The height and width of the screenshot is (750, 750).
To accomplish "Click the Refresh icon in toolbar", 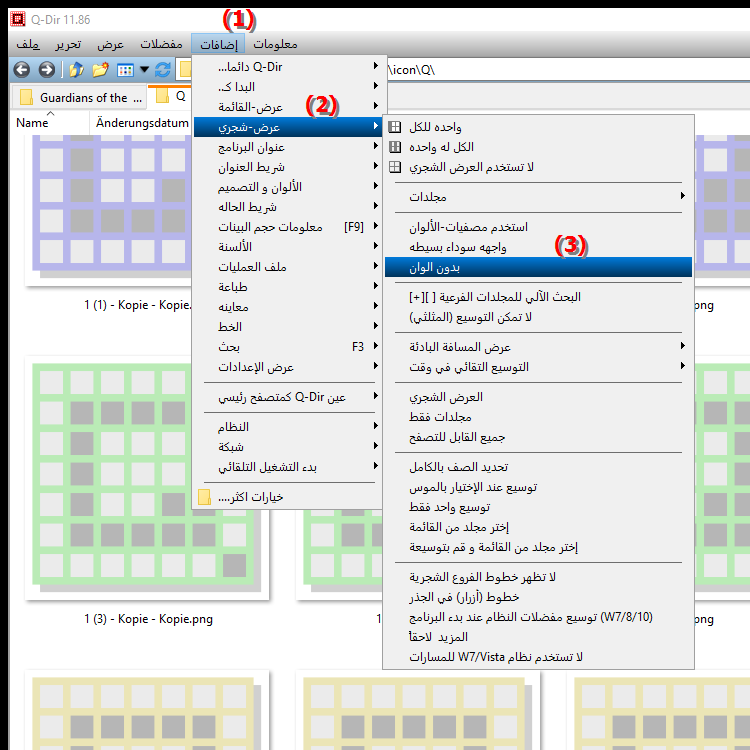I will click(163, 70).
